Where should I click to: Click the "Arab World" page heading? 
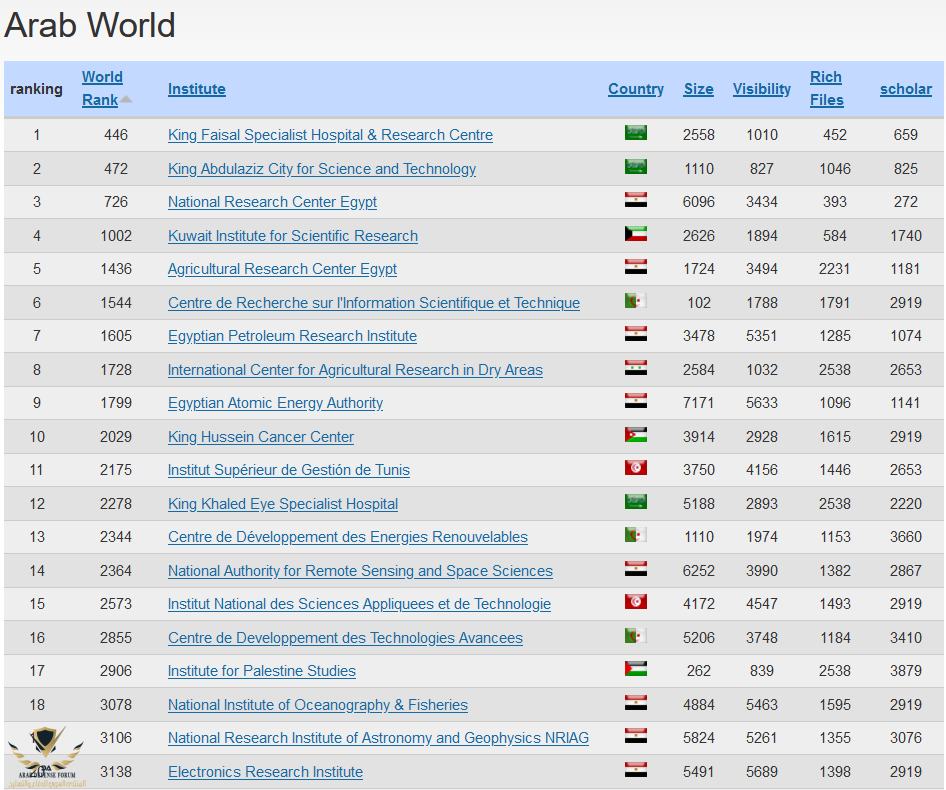[x=90, y=25]
